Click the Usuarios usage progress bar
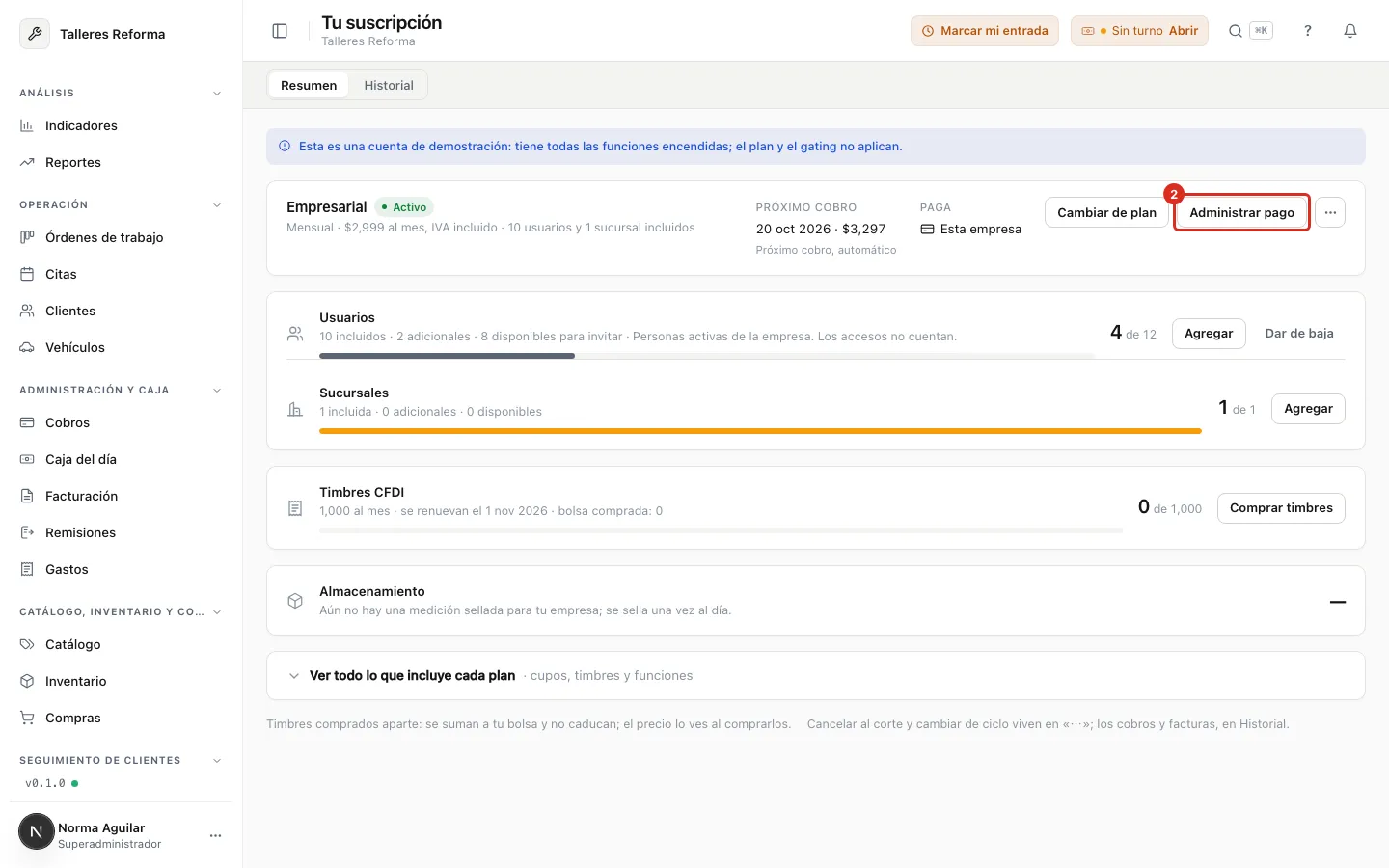1389x868 pixels. click(707, 356)
